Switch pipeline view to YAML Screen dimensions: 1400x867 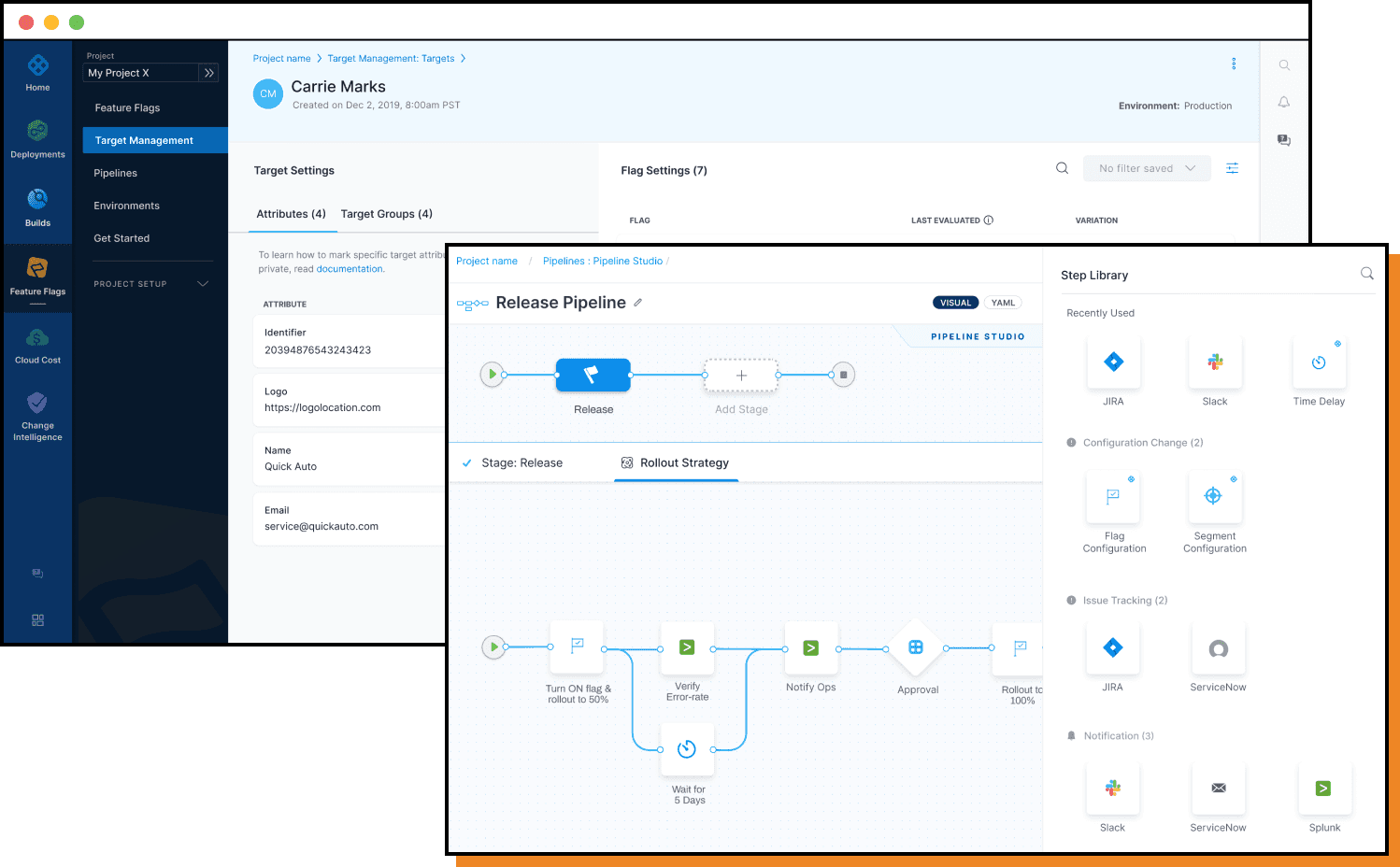point(1003,303)
